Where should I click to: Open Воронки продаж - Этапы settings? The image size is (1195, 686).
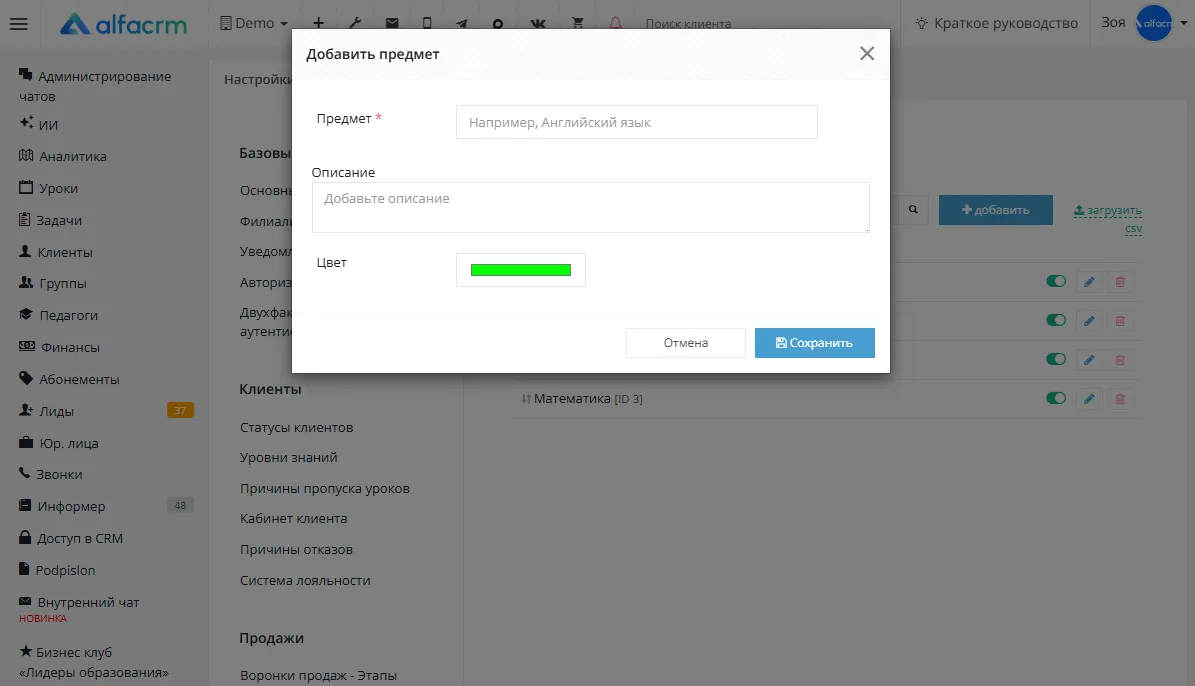(x=319, y=675)
